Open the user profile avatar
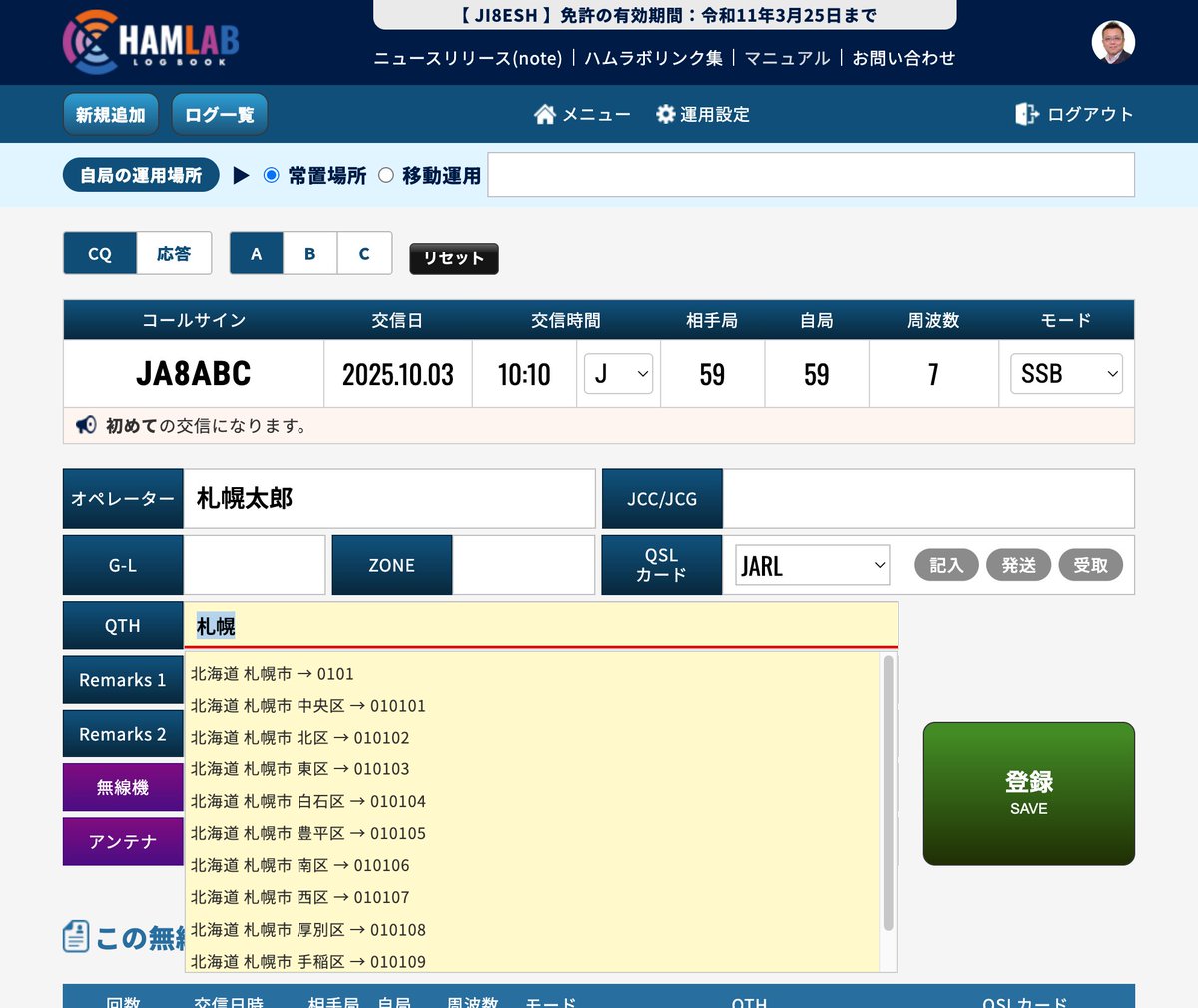The width and height of the screenshot is (1198, 1008). 1113,42
